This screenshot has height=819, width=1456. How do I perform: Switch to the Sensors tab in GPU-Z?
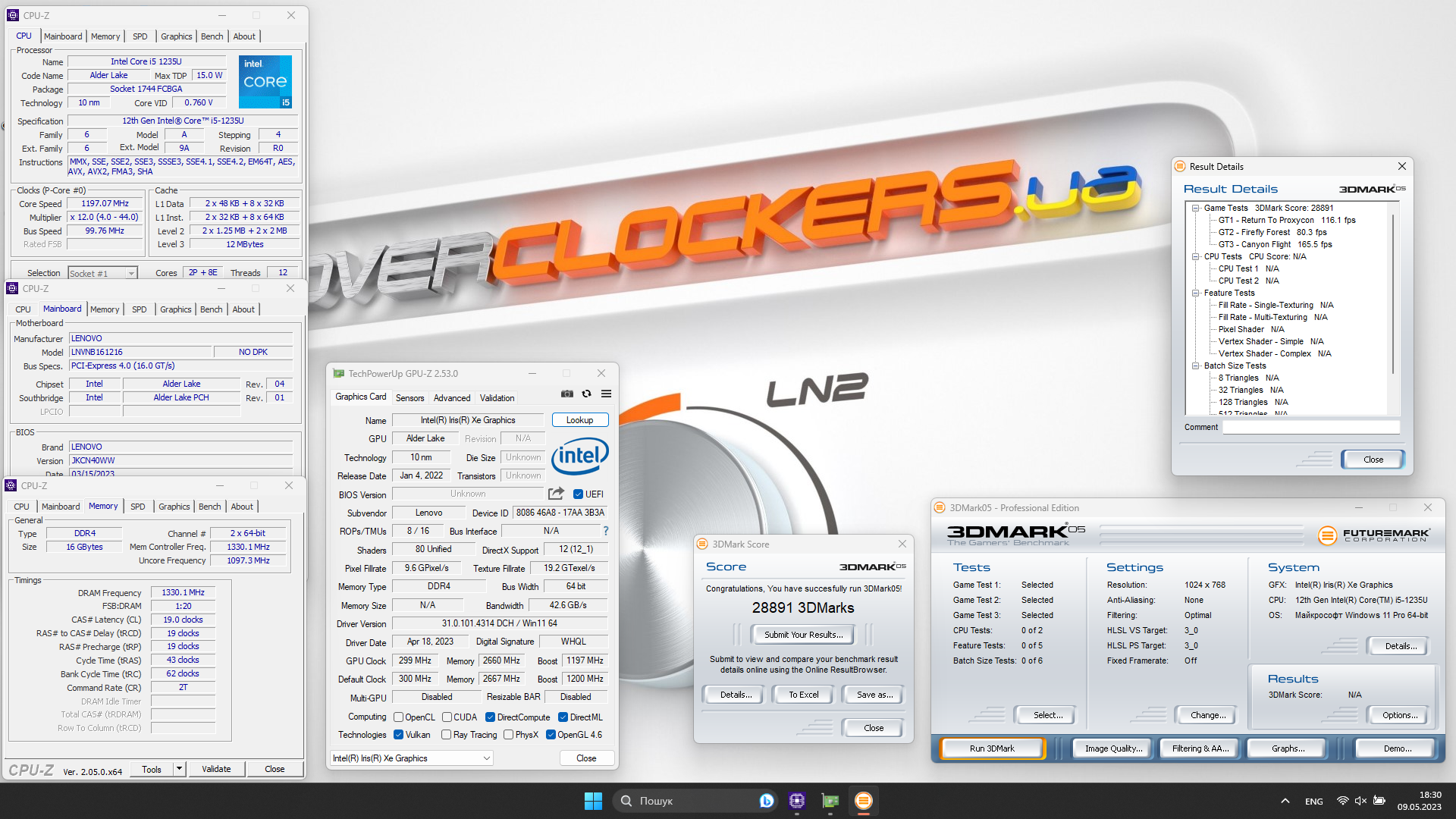tap(410, 398)
